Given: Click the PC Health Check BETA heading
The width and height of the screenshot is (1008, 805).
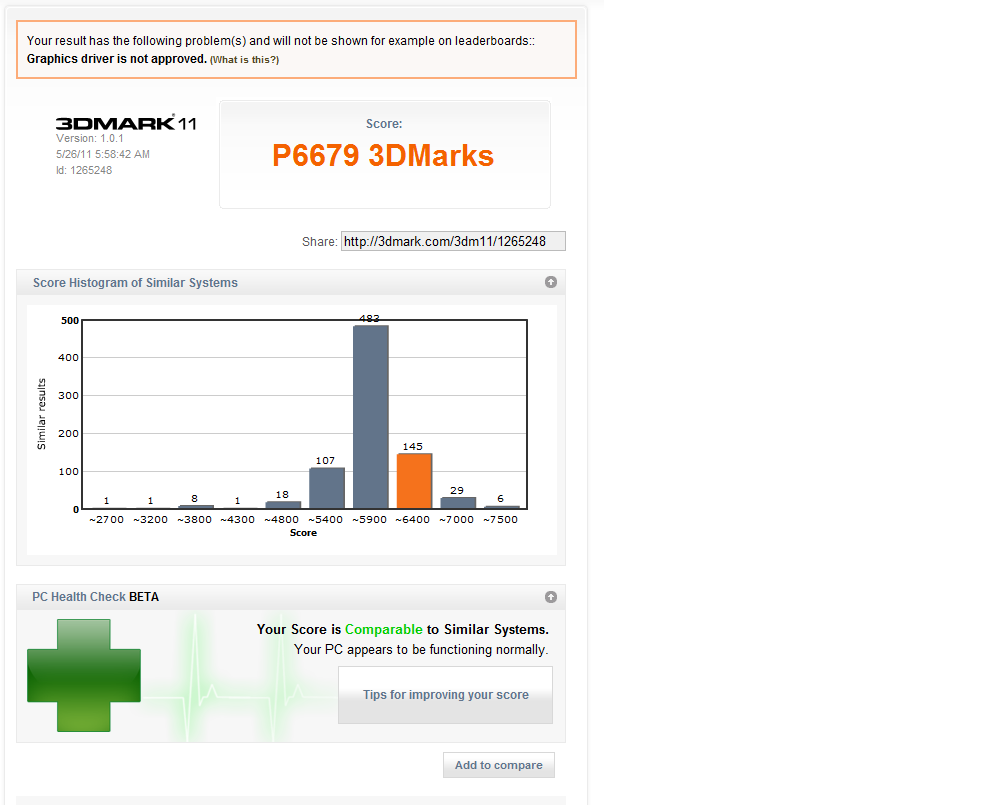Looking at the screenshot, I should pos(95,597).
